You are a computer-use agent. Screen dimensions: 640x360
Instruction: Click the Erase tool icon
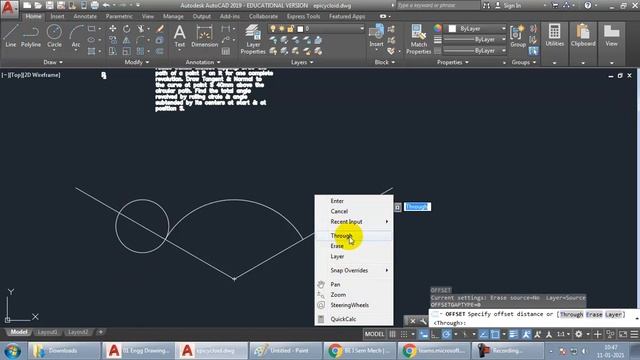tap(160, 29)
